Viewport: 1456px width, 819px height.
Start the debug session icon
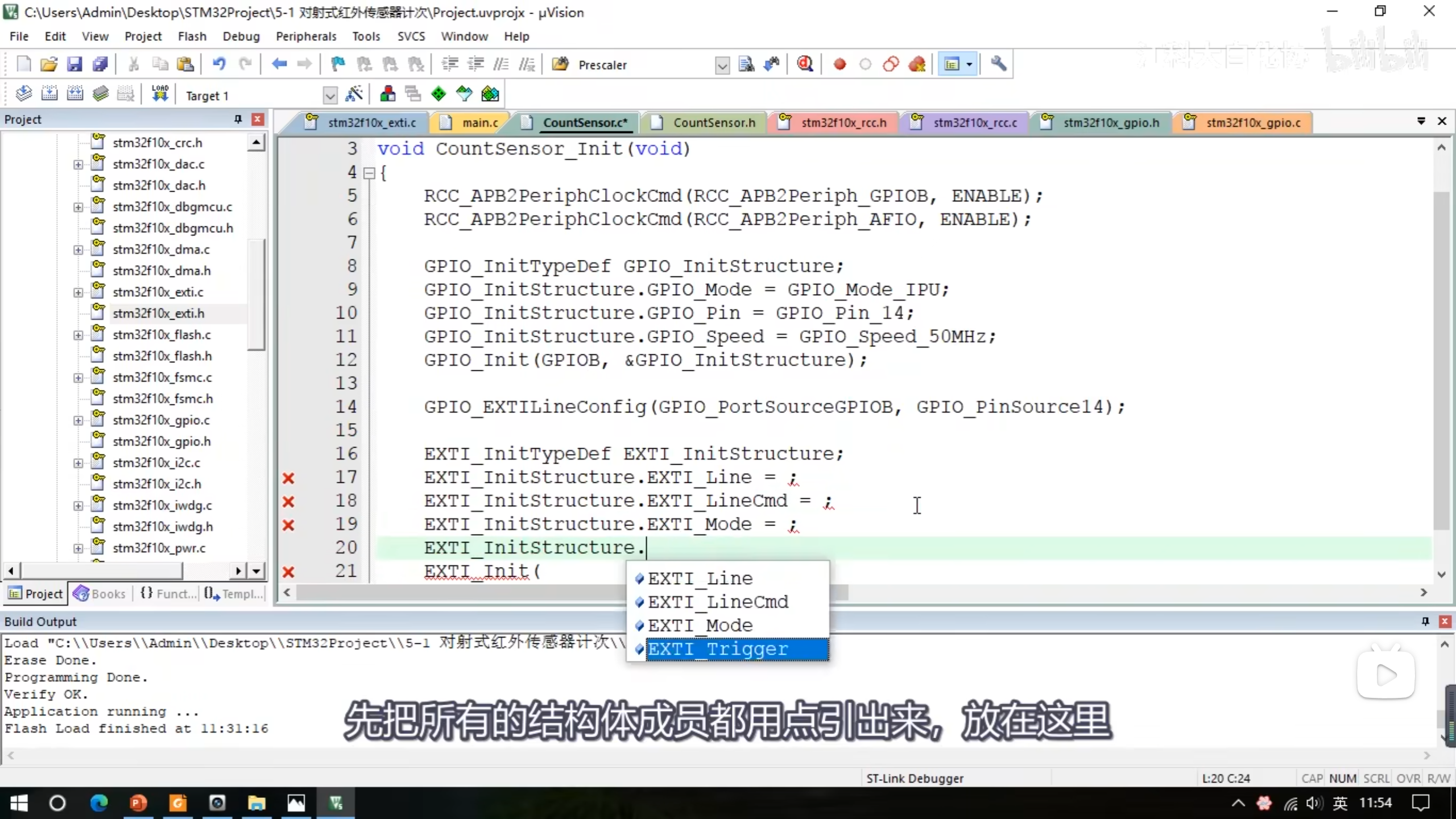[x=805, y=64]
